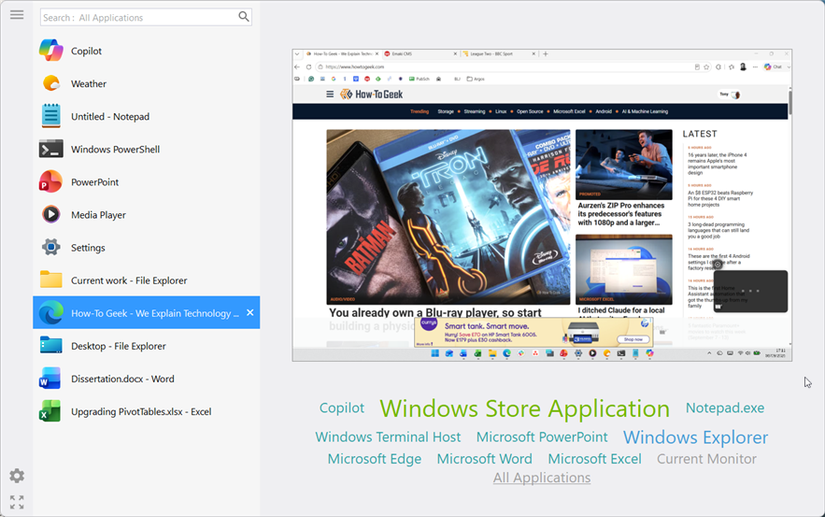Click 'Current work - File Explorer' label
Viewport: 825px width, 517px height.
(129, 280)
